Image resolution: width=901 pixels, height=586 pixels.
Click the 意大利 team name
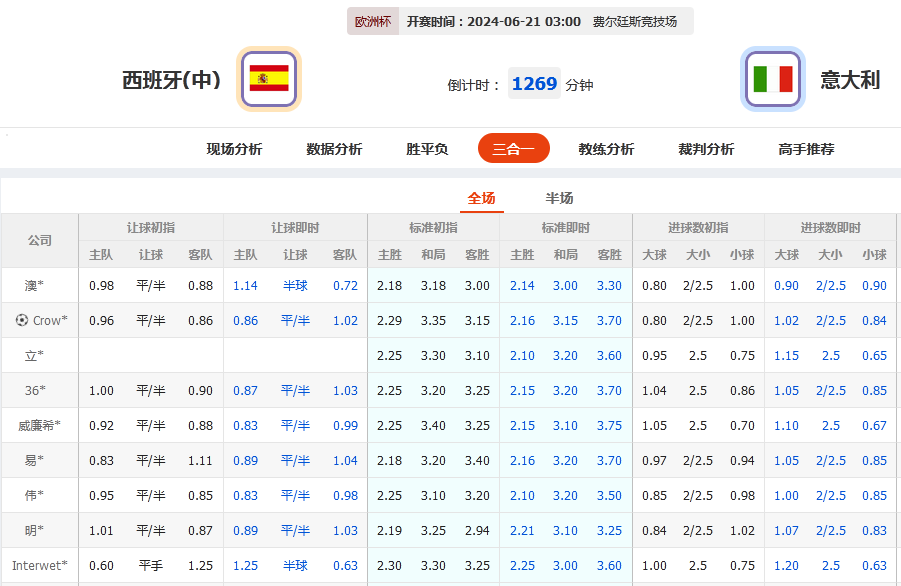coord(852,80)
